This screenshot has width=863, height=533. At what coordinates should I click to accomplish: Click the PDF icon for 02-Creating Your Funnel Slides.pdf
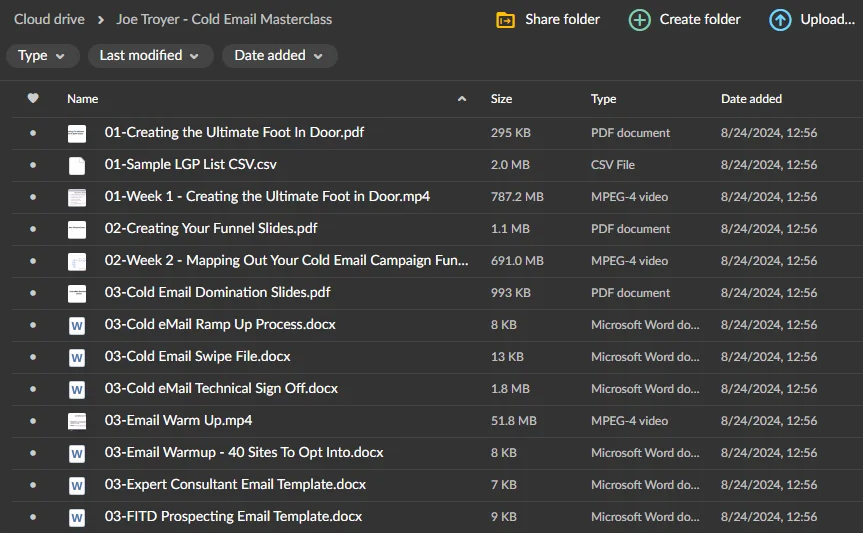coord(77,229)
